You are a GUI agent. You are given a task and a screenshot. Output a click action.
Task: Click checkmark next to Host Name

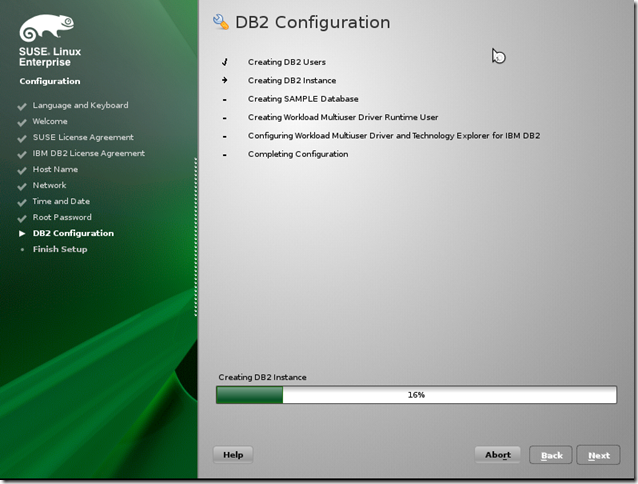point(22,170)
